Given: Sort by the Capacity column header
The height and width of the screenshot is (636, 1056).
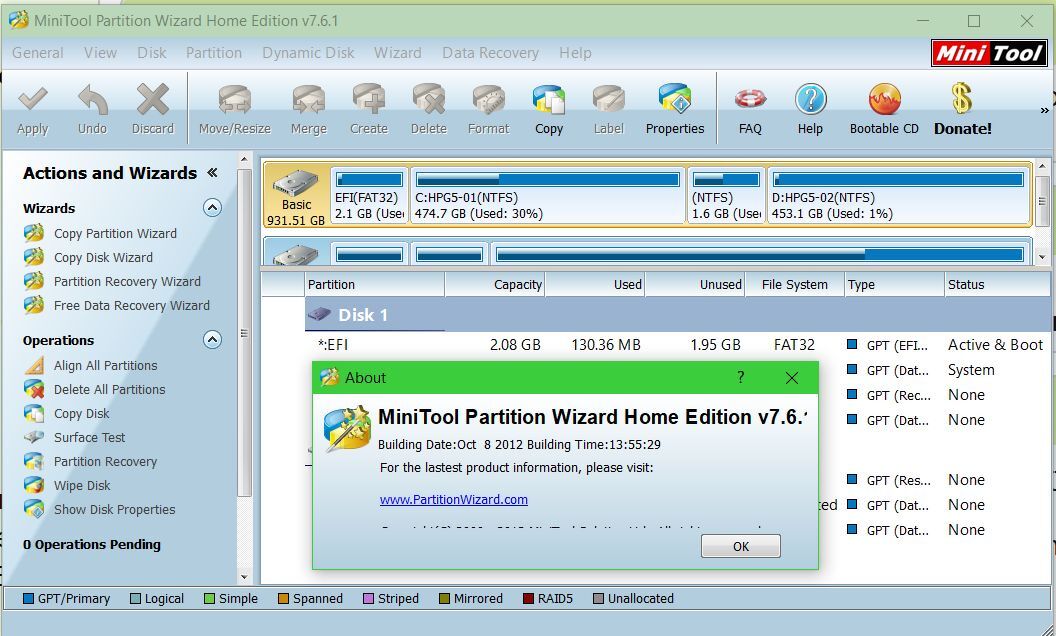Looking at the screenshot, I should (494, 284).
